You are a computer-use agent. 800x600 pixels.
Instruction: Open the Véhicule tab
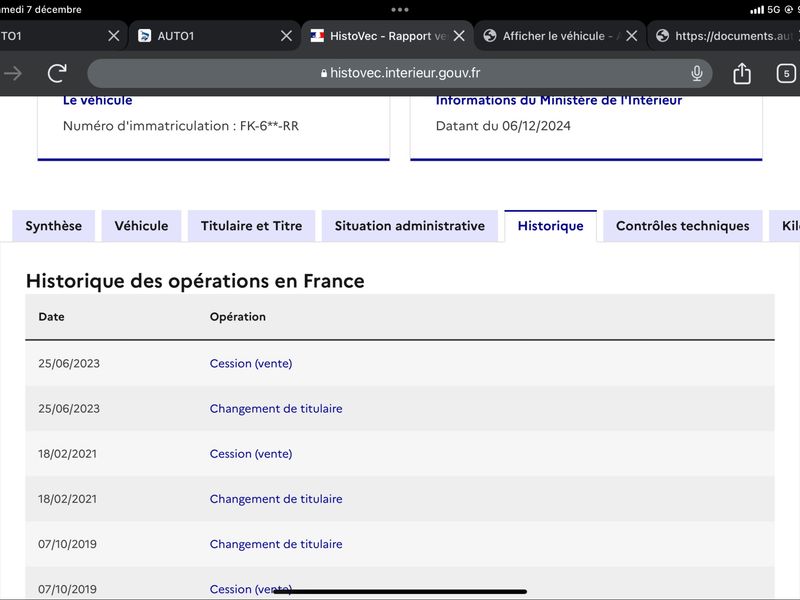(x=141, y=226)
